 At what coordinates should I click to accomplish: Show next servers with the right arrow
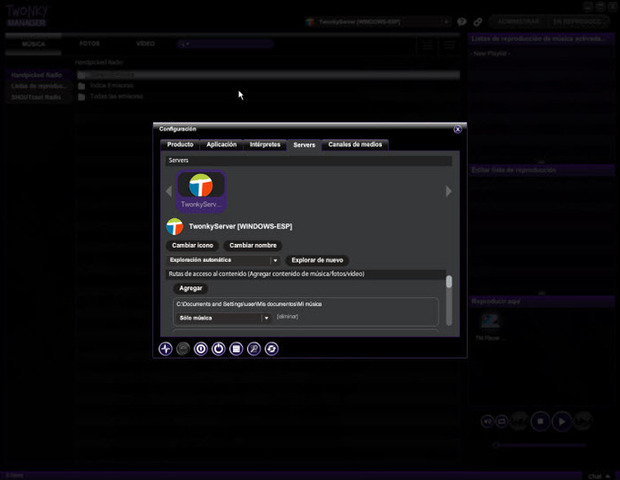(448, 191)
